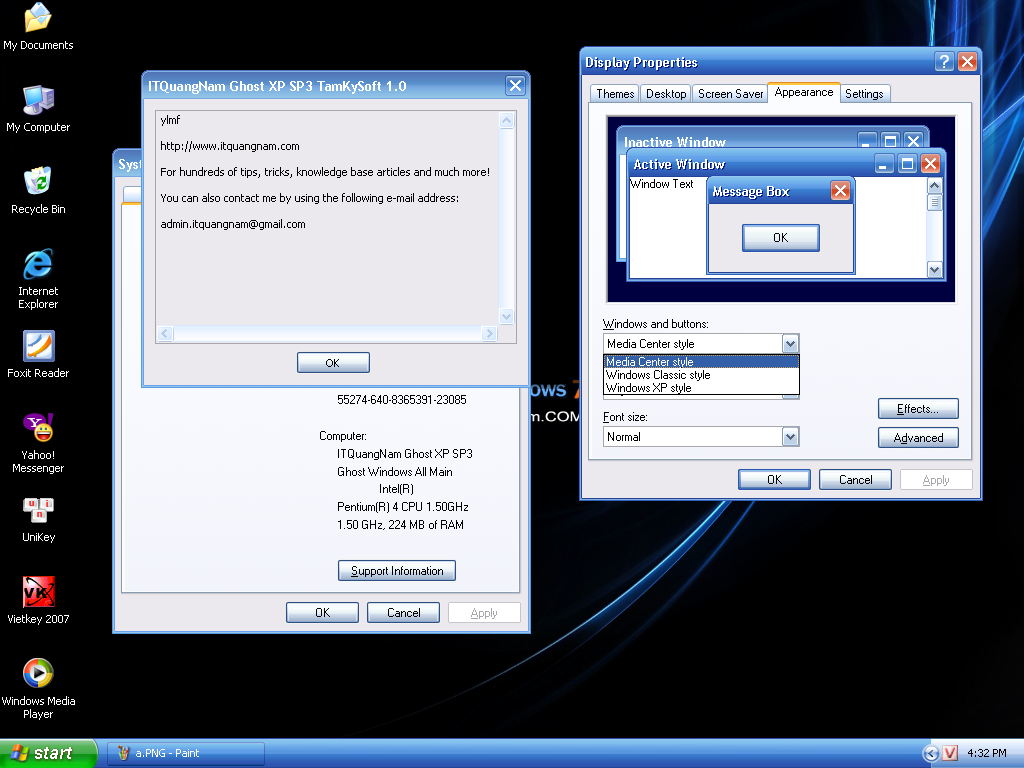Click the Pentium(R) 4 CPU 1.50GHz text
This screenshot has width=1024, height=768.
click(403, 507)
